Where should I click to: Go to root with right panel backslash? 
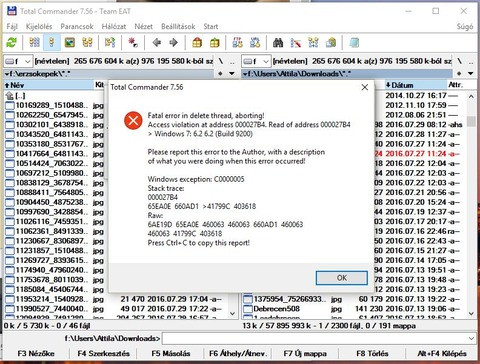click(459, 61)
